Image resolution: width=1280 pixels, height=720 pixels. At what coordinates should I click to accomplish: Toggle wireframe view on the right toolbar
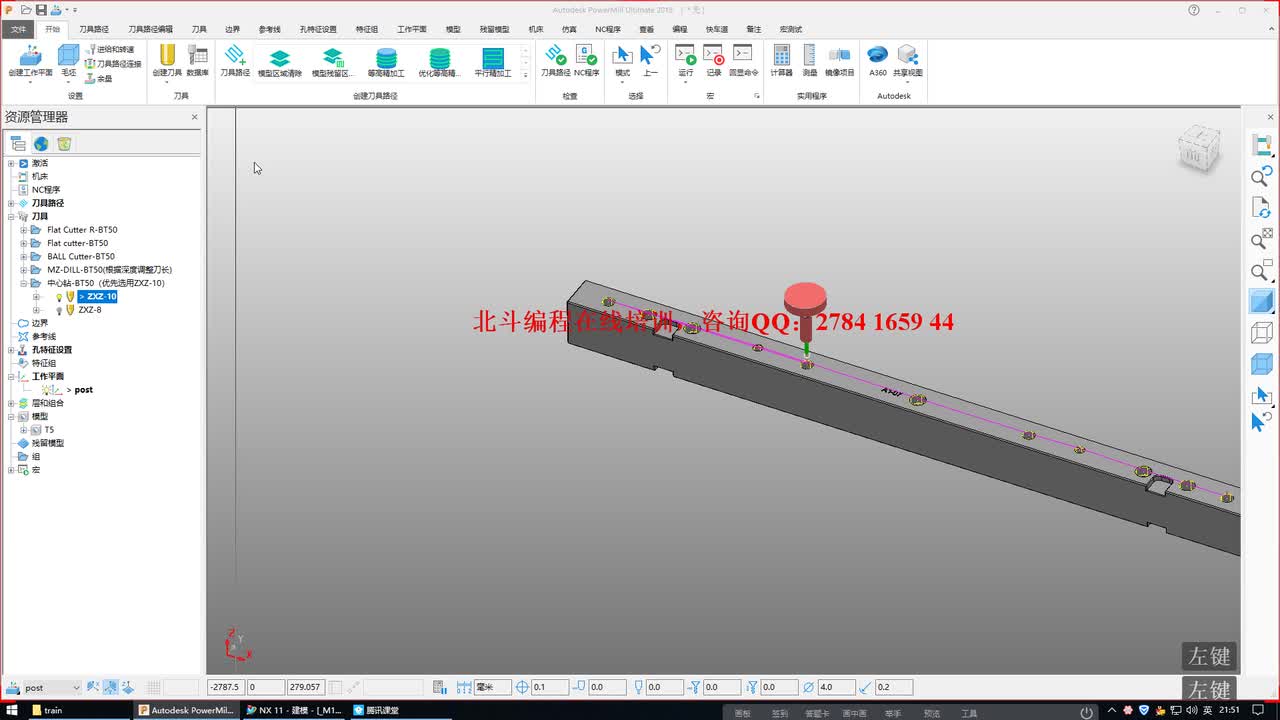pyautogui.click(x=1262, y=332)
